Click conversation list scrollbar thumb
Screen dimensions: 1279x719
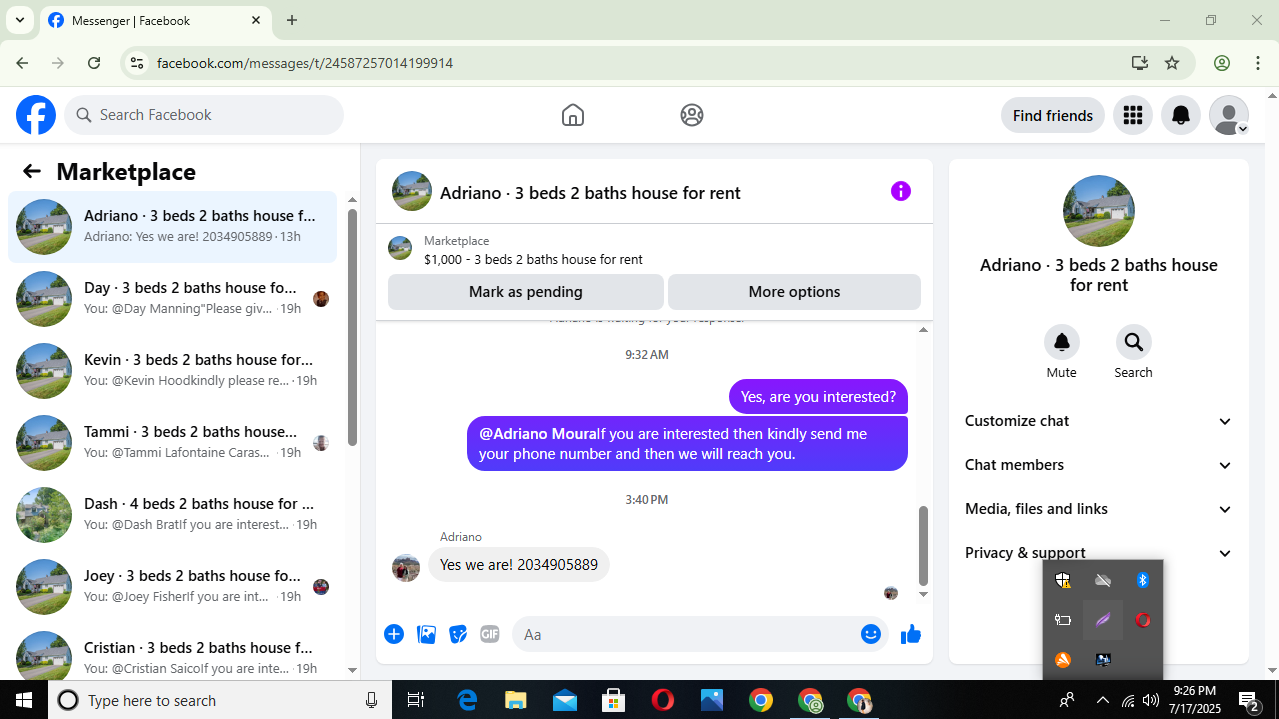coord(353,327)
